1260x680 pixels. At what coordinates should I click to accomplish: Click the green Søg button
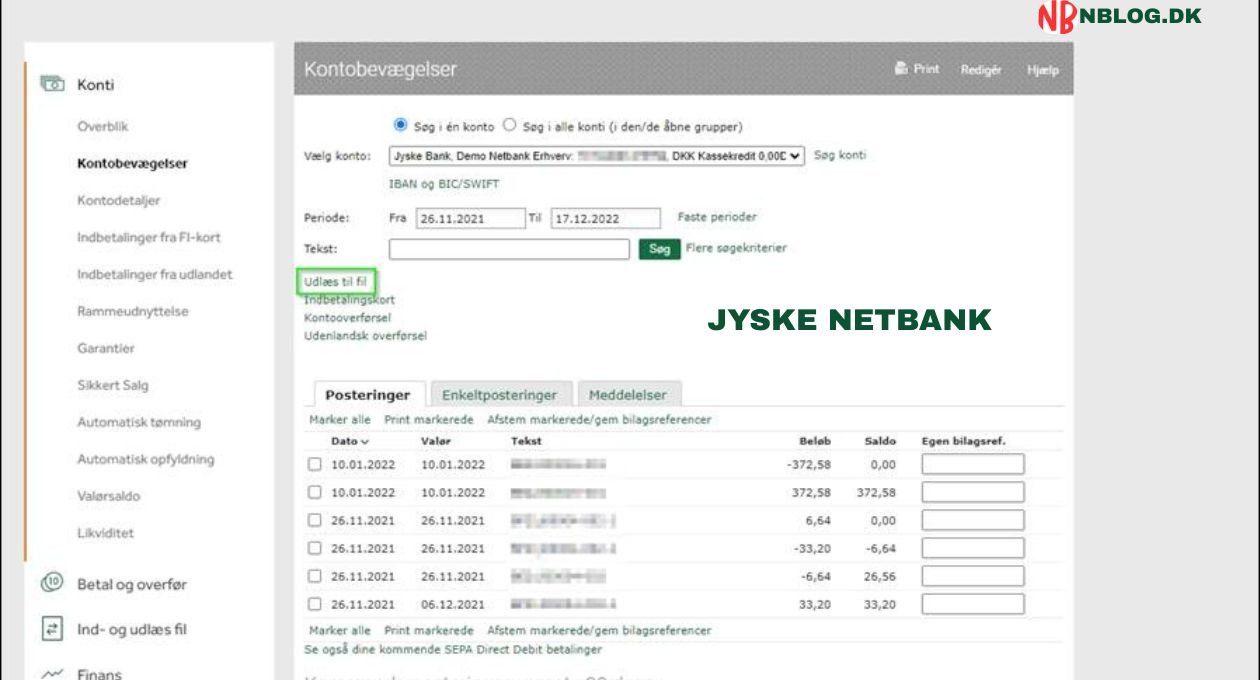click(659, 249)
